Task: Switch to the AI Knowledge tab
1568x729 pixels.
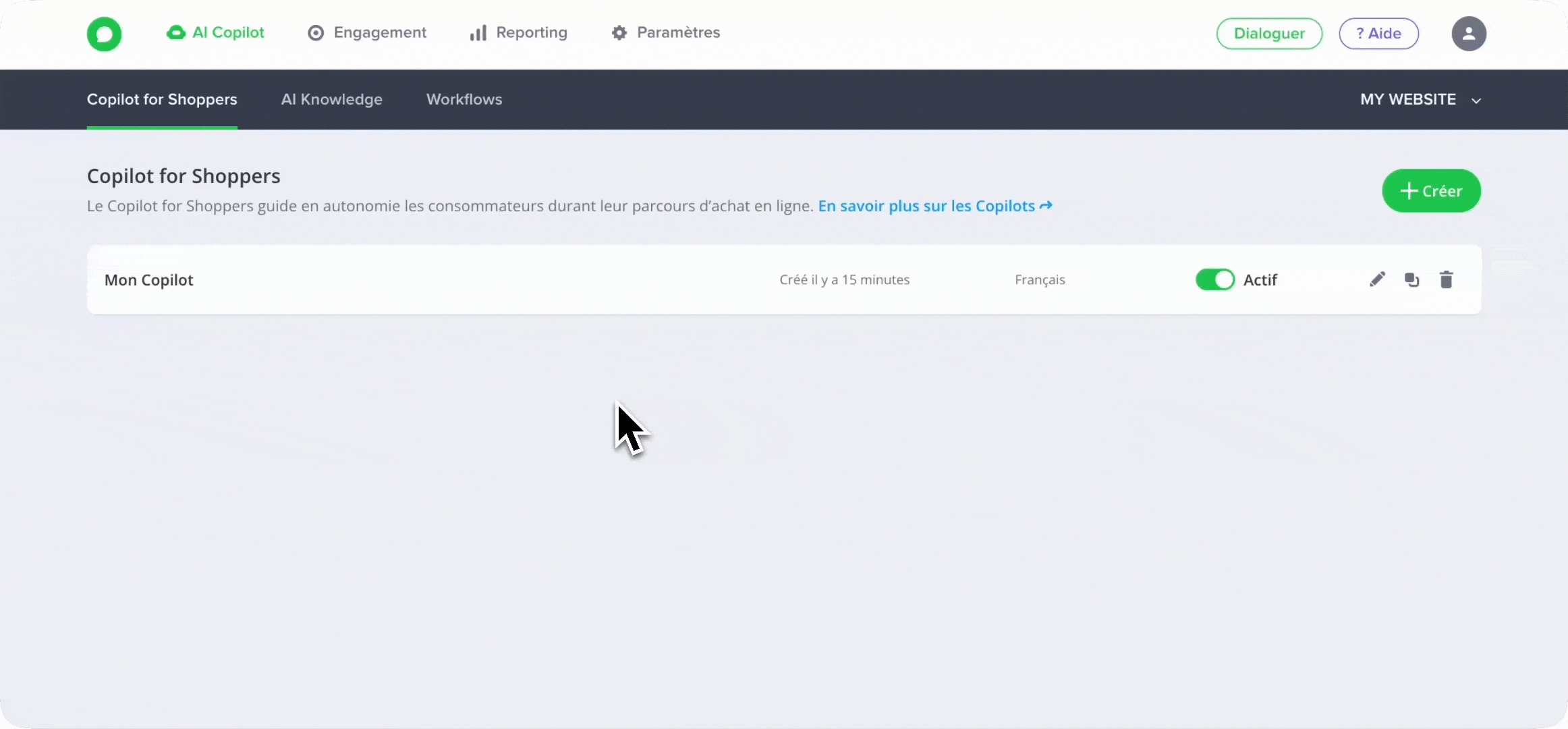Action: tap(331, 99)
